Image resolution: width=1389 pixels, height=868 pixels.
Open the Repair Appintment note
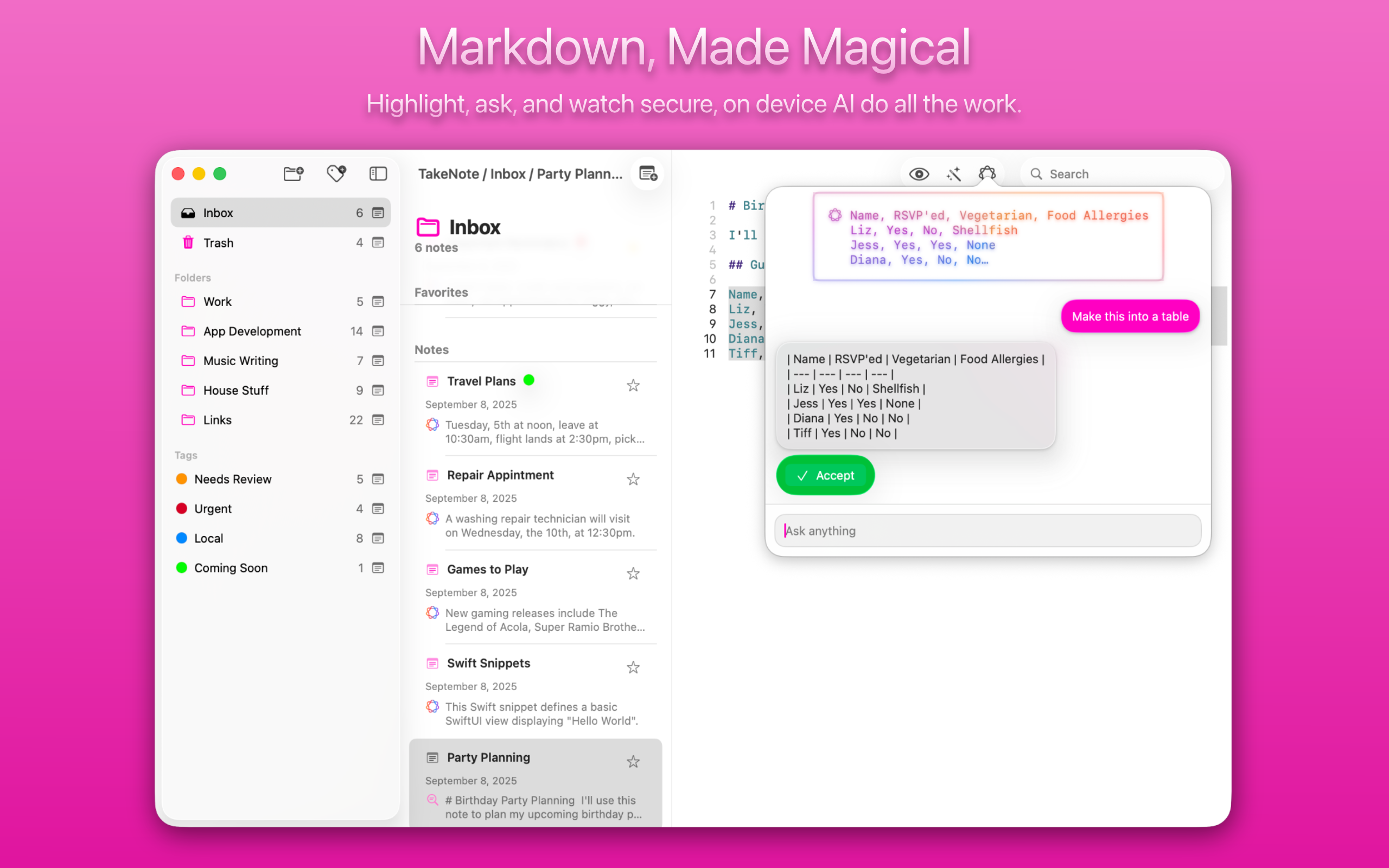click(x=535, y=503)
